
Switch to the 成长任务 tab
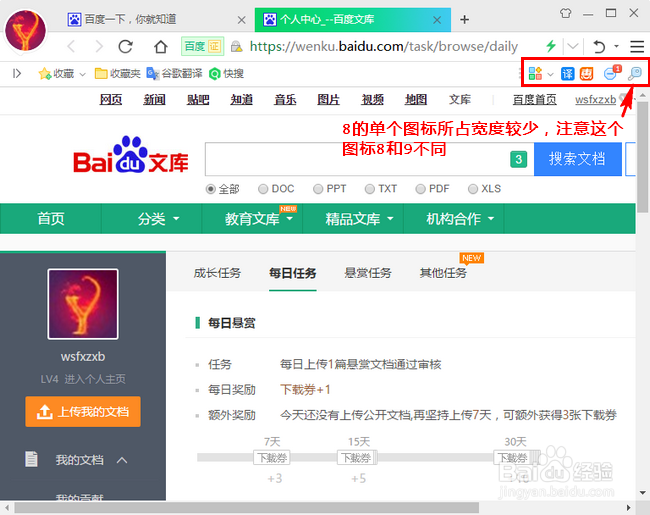click(x=217, y=273)
